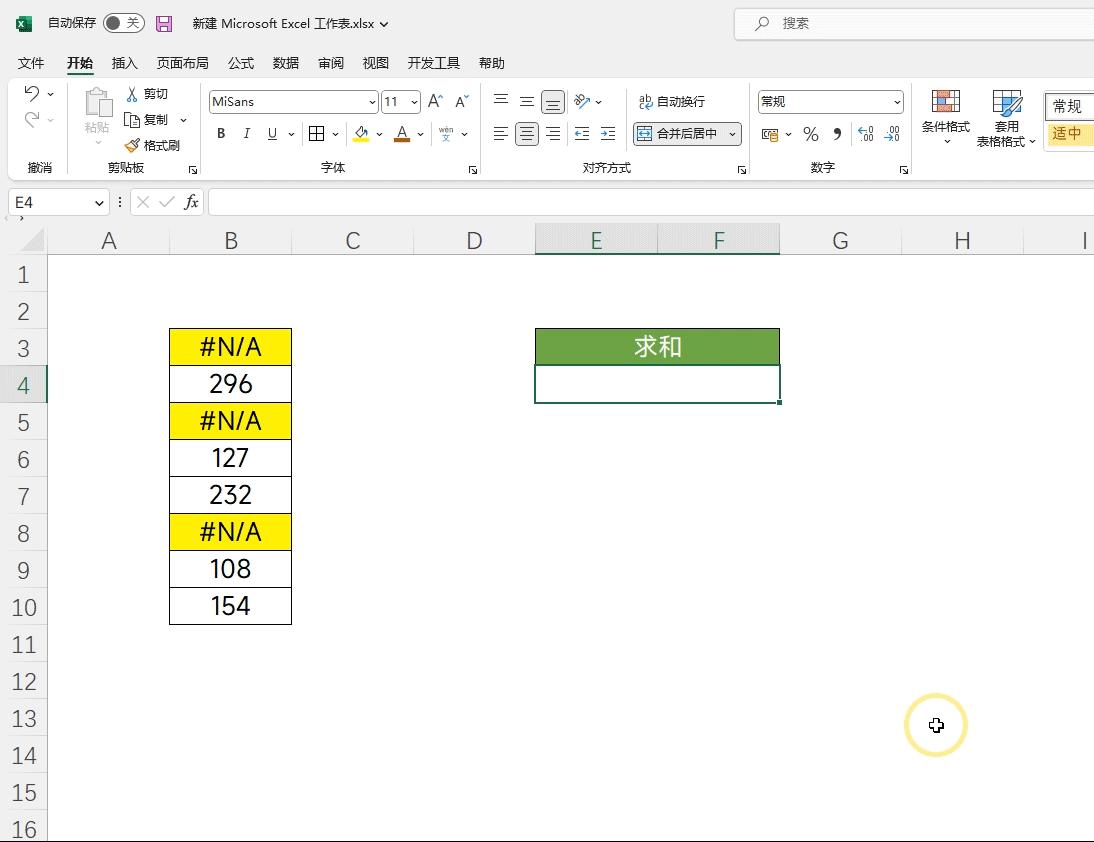Open the MiSans font name dropdown
Viewport: 1094px width, 842px height.
click(x=372, y=101)
